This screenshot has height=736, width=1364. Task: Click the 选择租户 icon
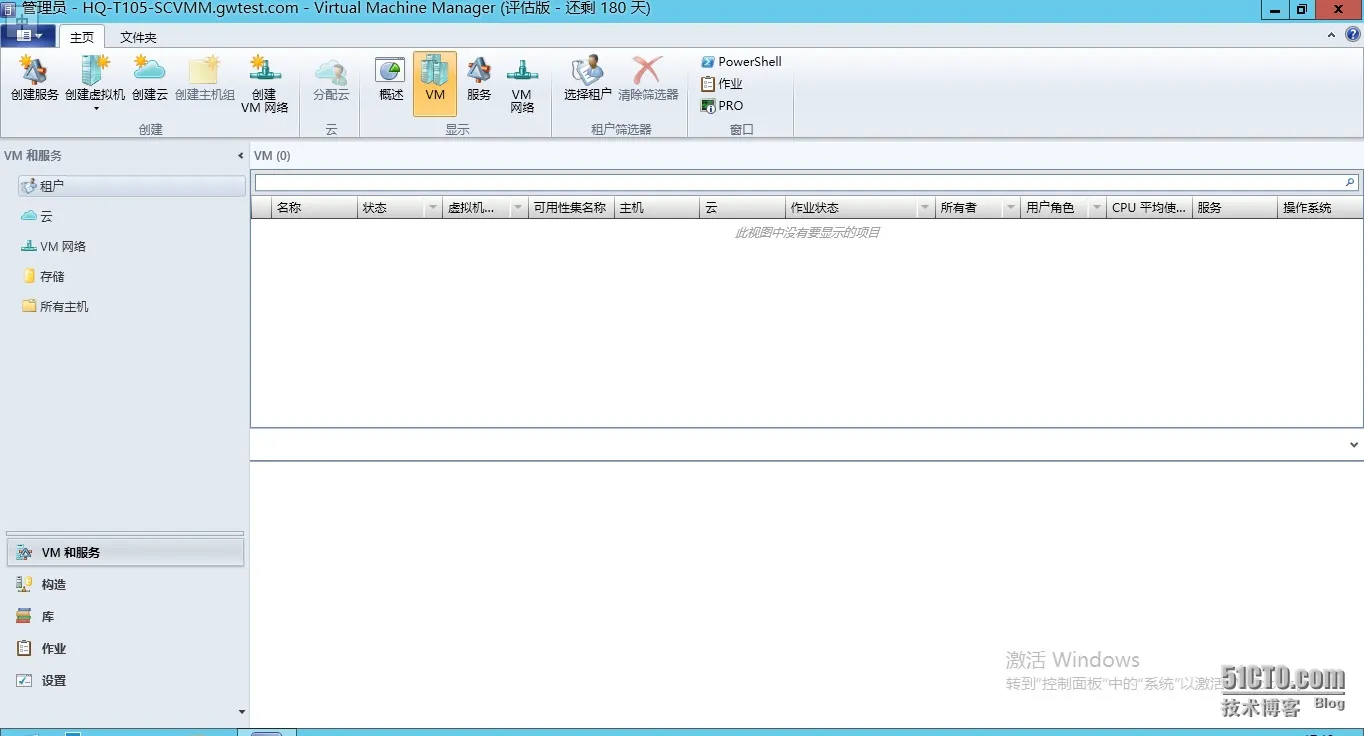click(x=588, y=79)
